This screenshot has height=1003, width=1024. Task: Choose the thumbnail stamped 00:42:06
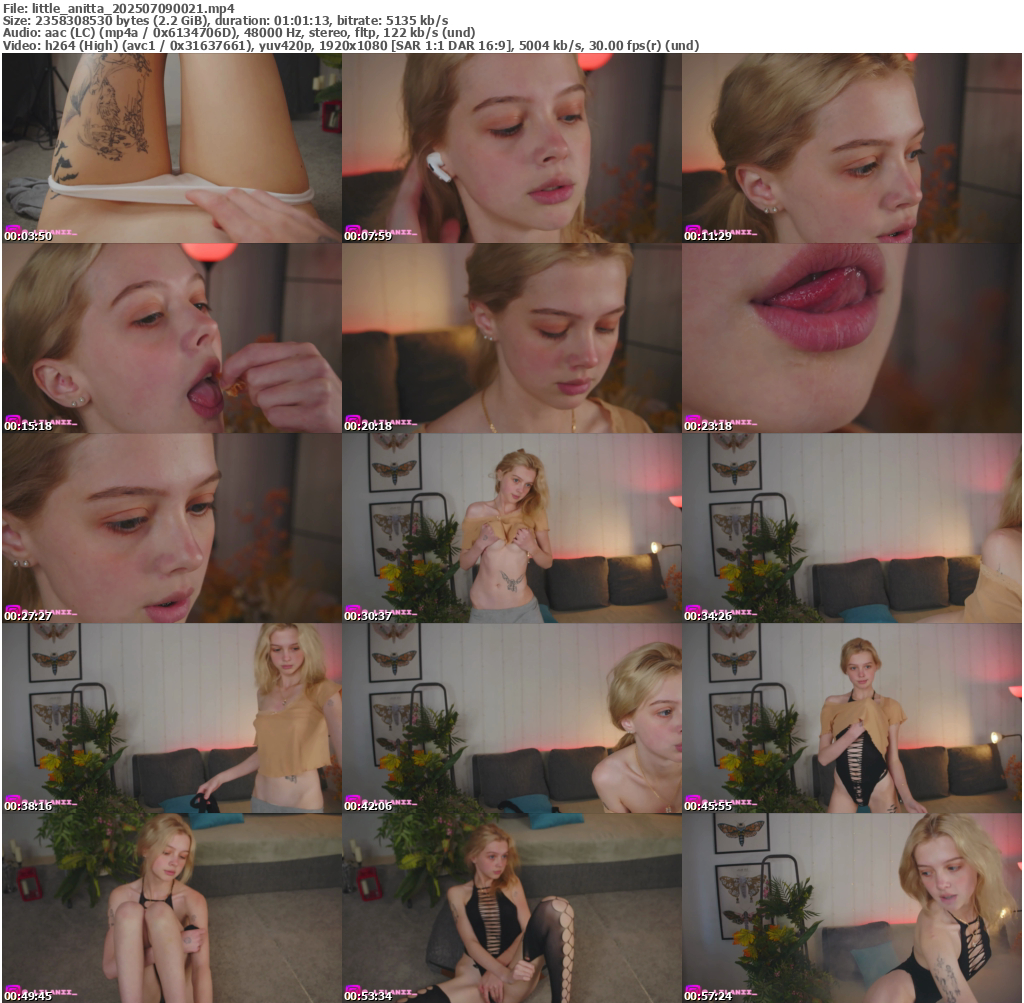click(512, 718)
